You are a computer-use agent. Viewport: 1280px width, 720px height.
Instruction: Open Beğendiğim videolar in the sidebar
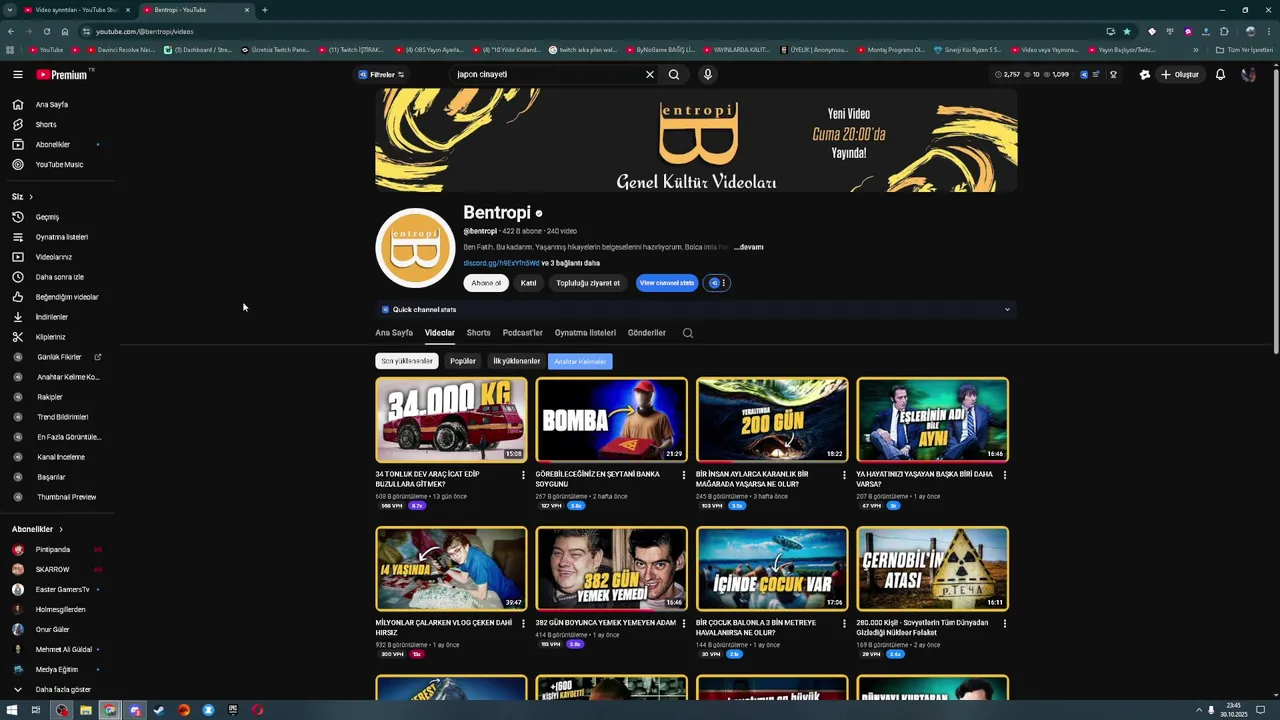(x=66, y=297)
